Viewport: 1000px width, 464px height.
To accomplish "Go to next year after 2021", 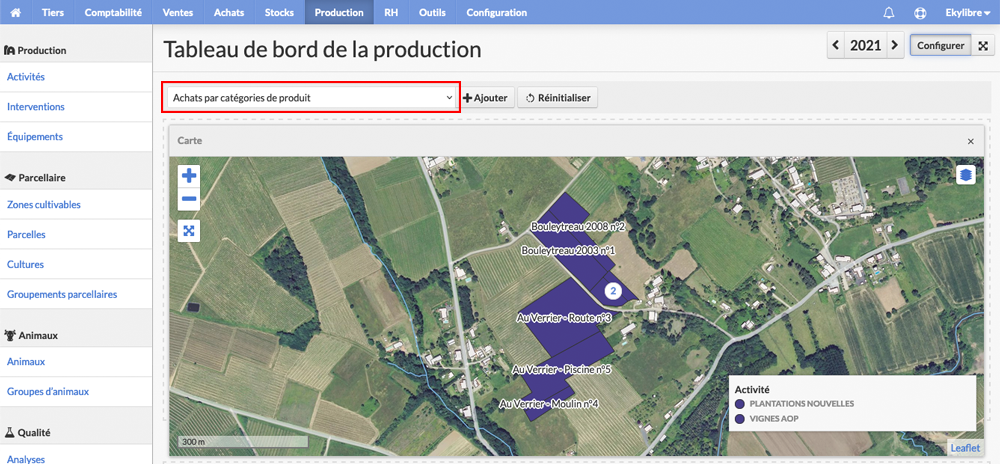I will click(895, 45).
